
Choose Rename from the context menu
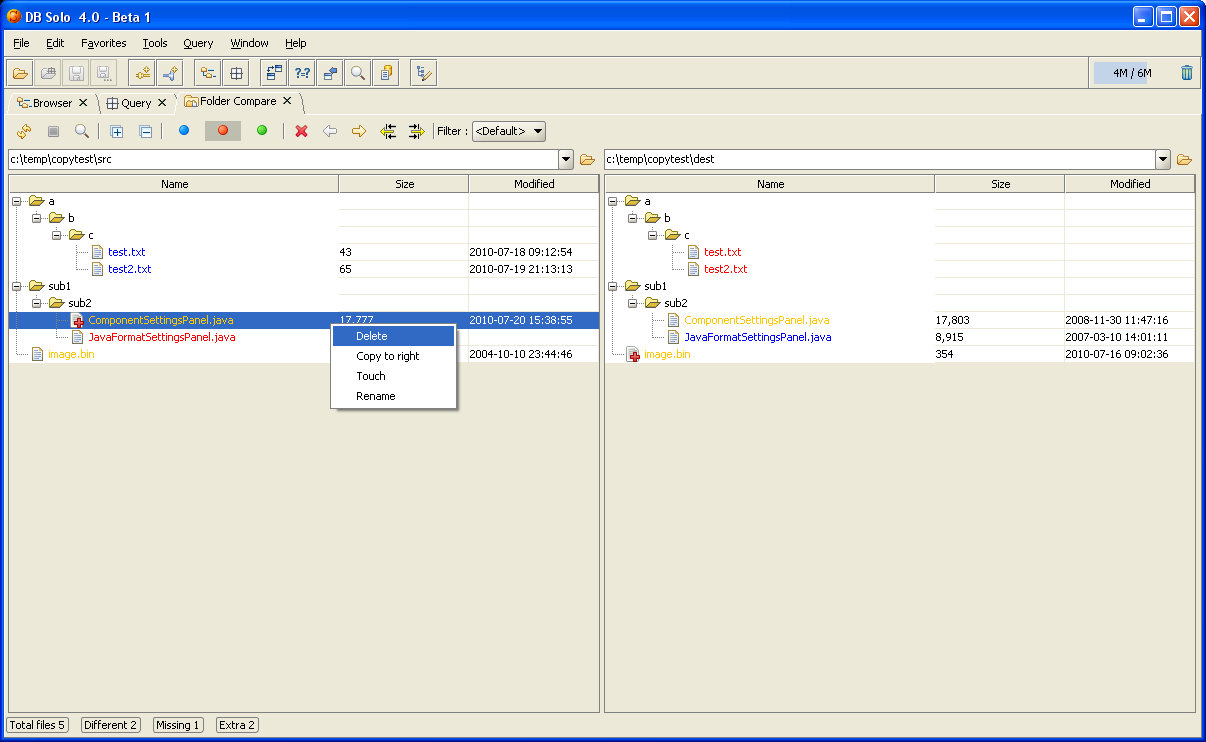pos(393,396)
